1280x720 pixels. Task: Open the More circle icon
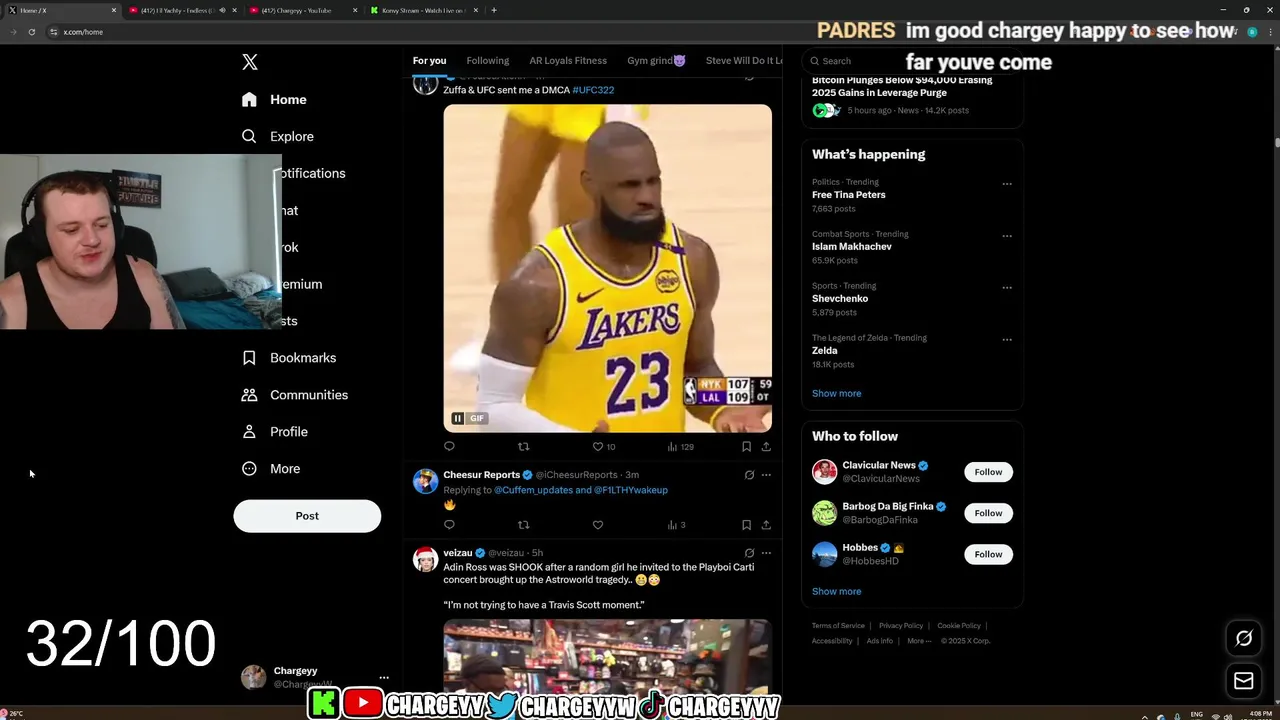(x=249, y=469)
